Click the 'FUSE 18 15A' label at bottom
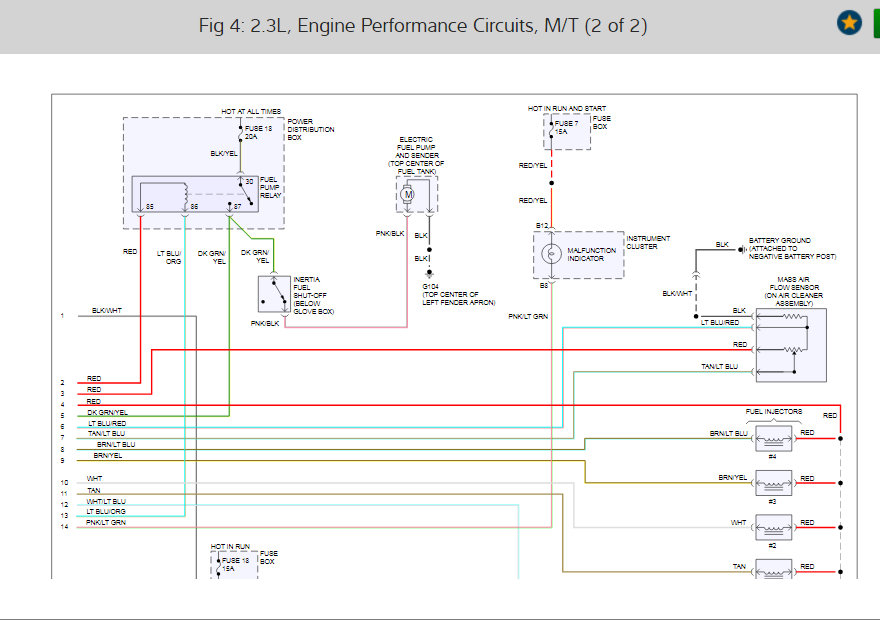This screenshot has height=620, width=880. click(235, 564)
